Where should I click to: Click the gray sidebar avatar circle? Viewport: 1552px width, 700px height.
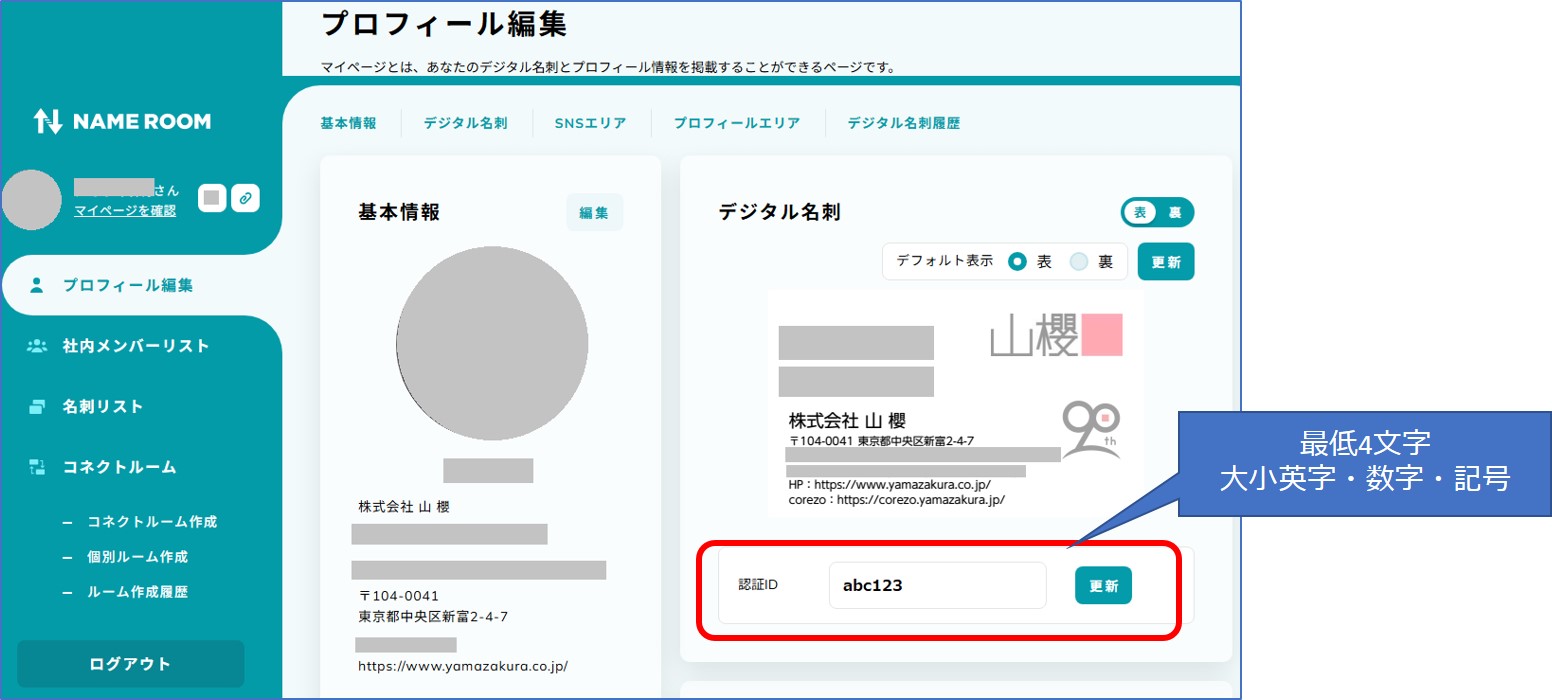(32, 200)
